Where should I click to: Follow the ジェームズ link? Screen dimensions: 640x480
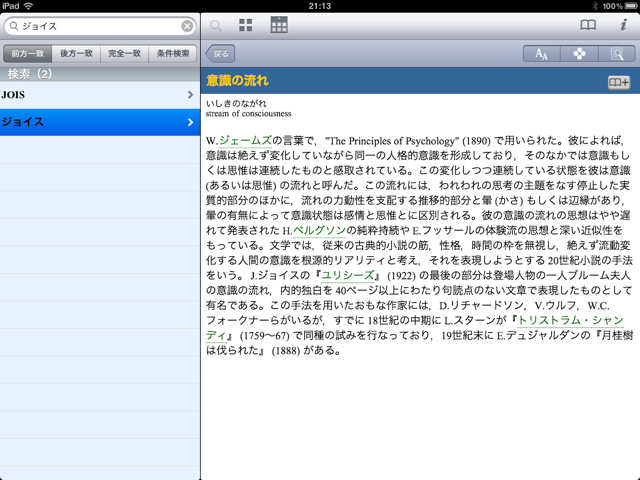[x=245, y=141]
